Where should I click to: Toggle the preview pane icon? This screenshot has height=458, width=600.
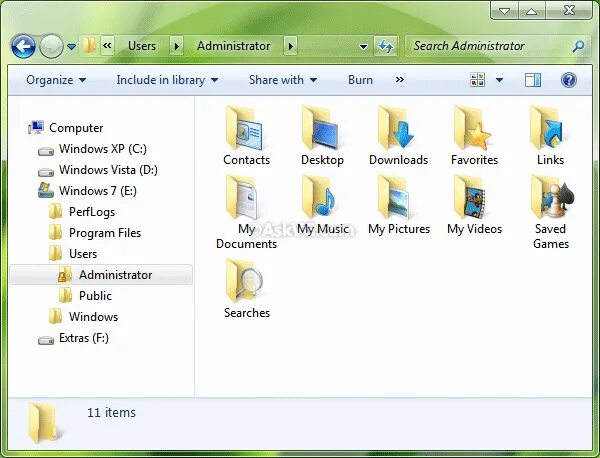coord(533,80)
